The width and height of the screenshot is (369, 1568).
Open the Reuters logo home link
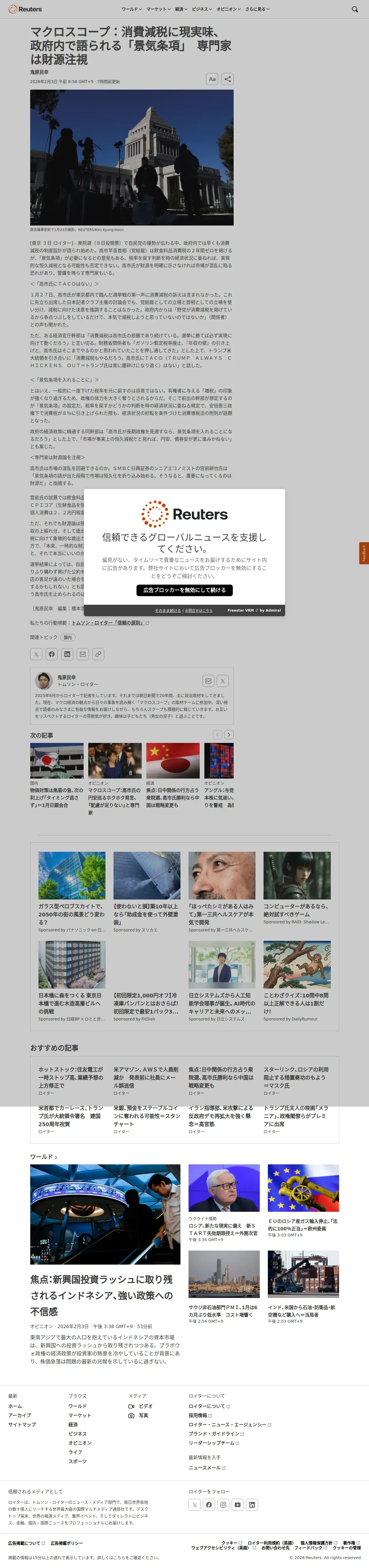pos(25,9)
